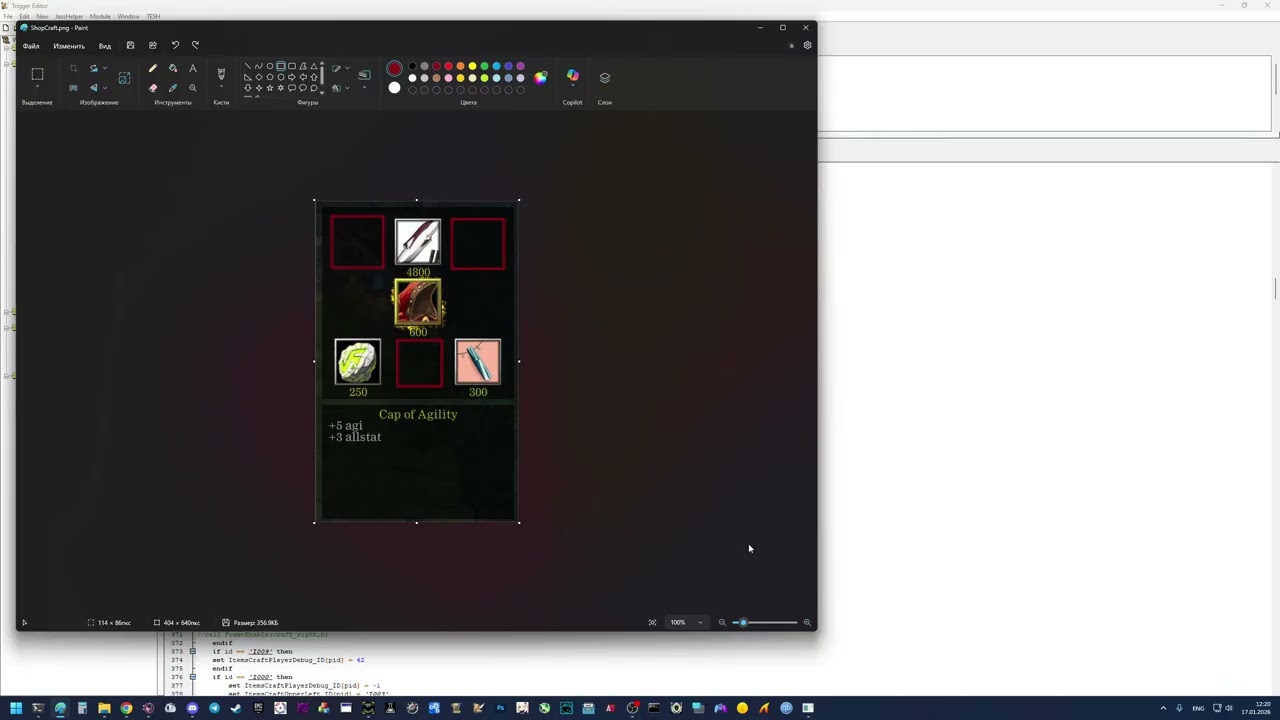Choose the Rectangle shape

281,66
